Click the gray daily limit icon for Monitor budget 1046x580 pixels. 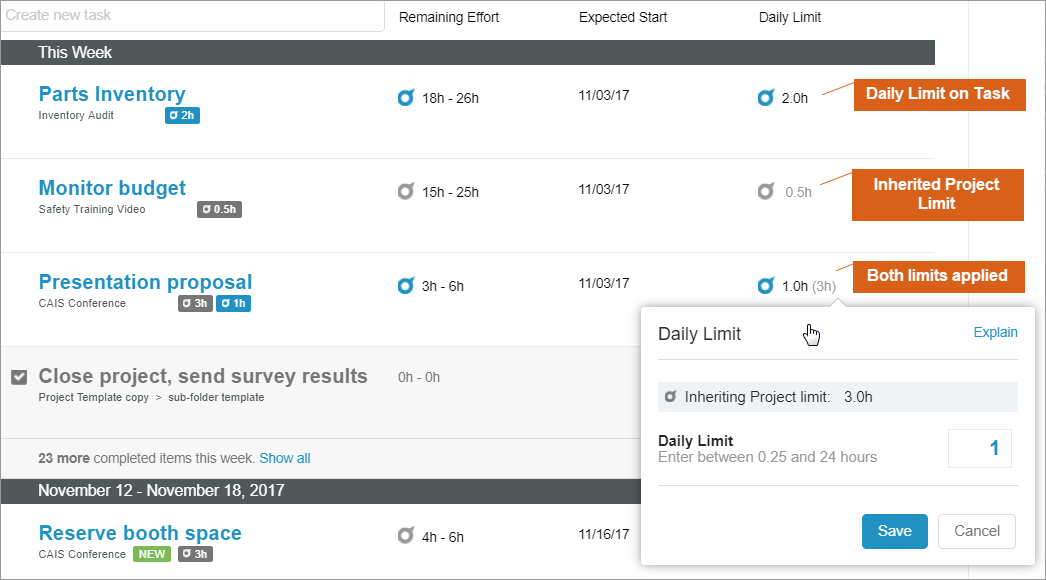coord(766,191)
